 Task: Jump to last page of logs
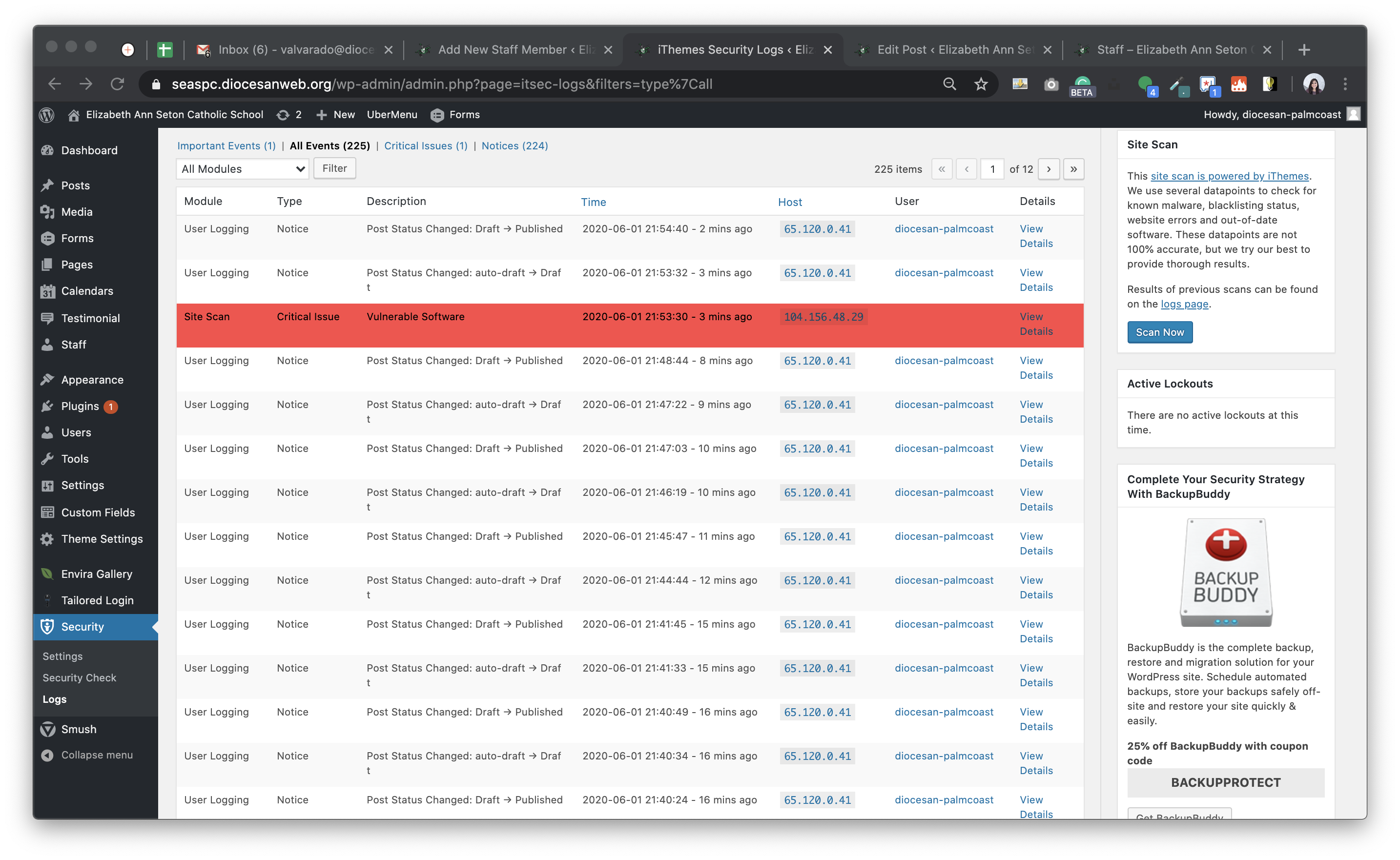pyautogui.click(x=1073, y=169)
